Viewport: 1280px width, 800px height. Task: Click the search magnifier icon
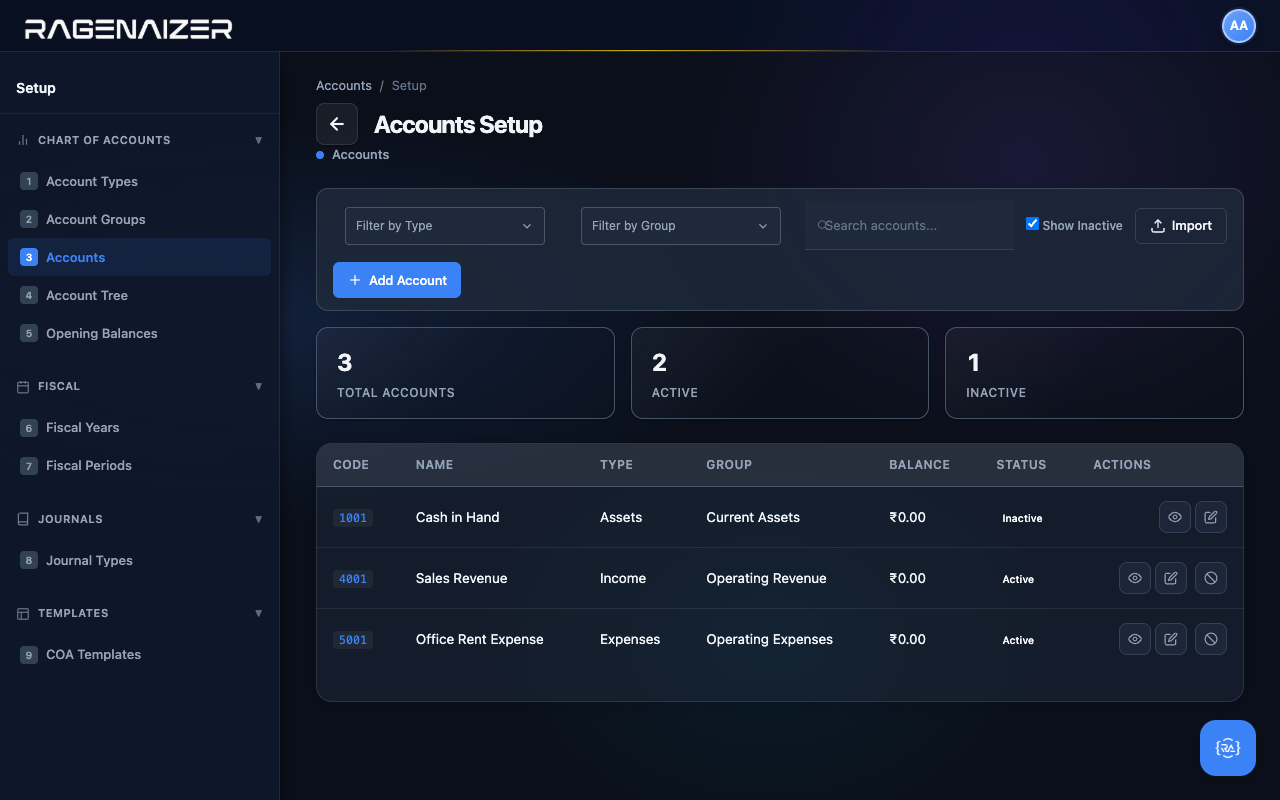click(x=822, y=226)
